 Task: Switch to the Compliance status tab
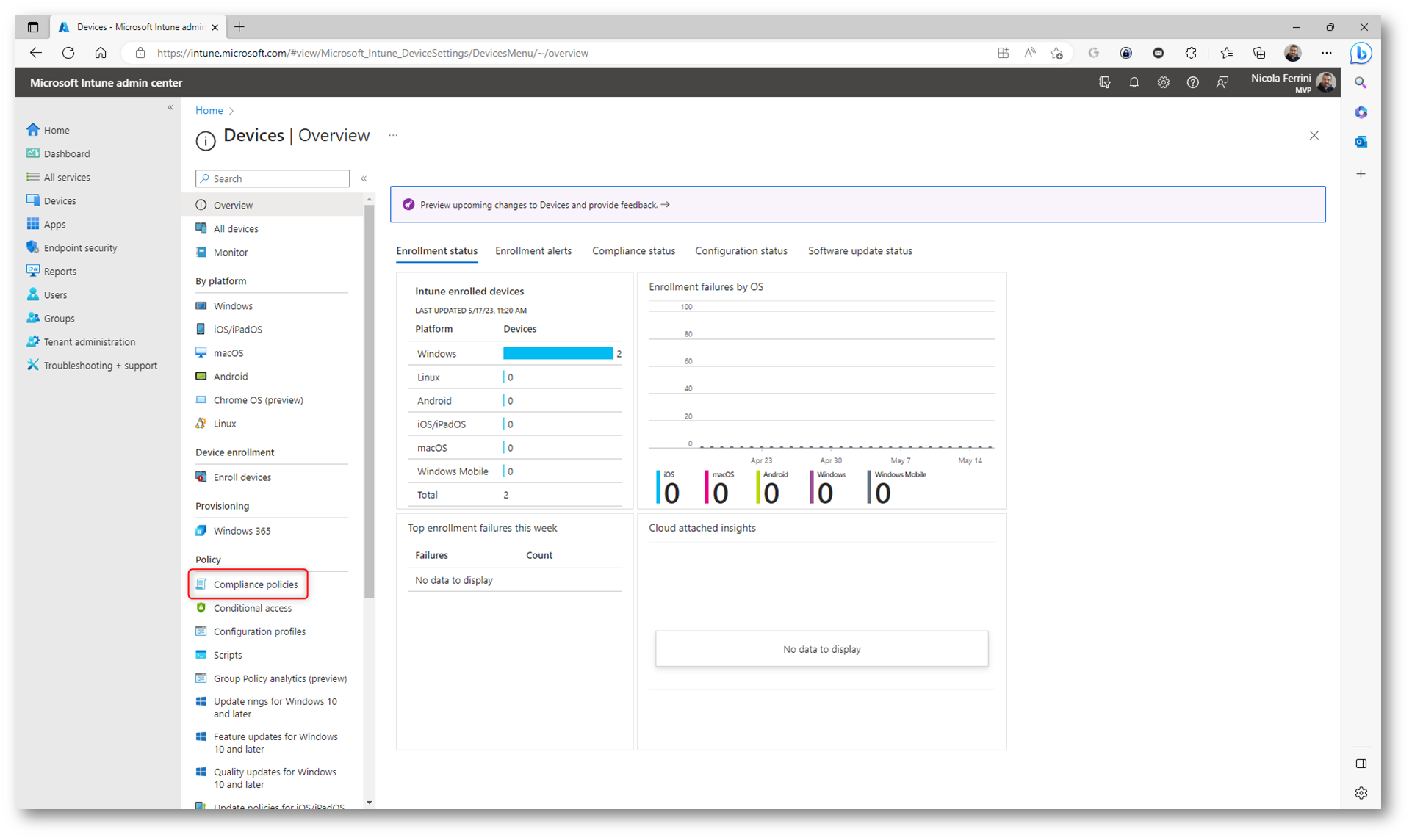click(633, 251)
